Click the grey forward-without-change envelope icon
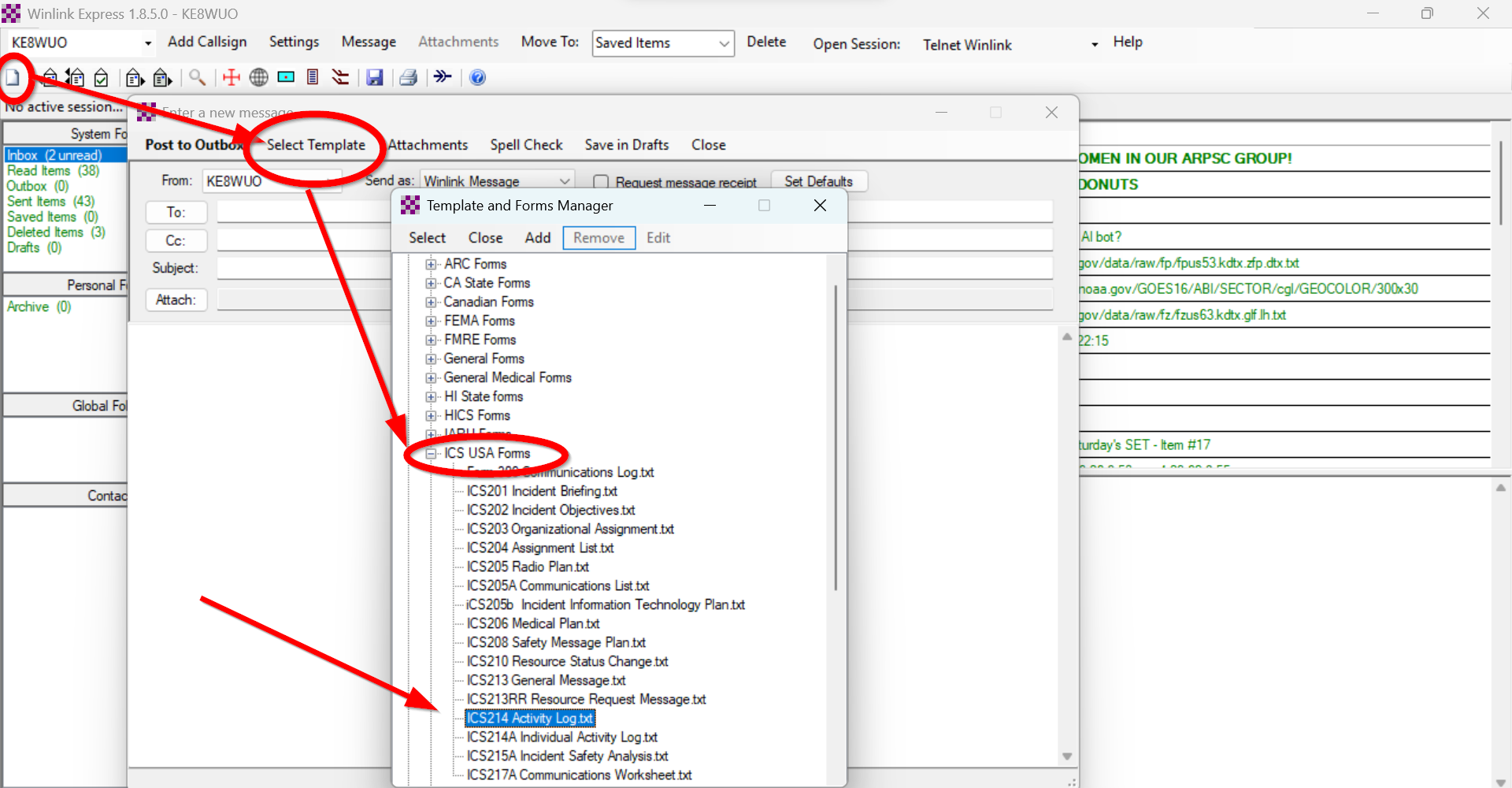1512x788 pixels. pyautogui.click(x=162, y=77)
